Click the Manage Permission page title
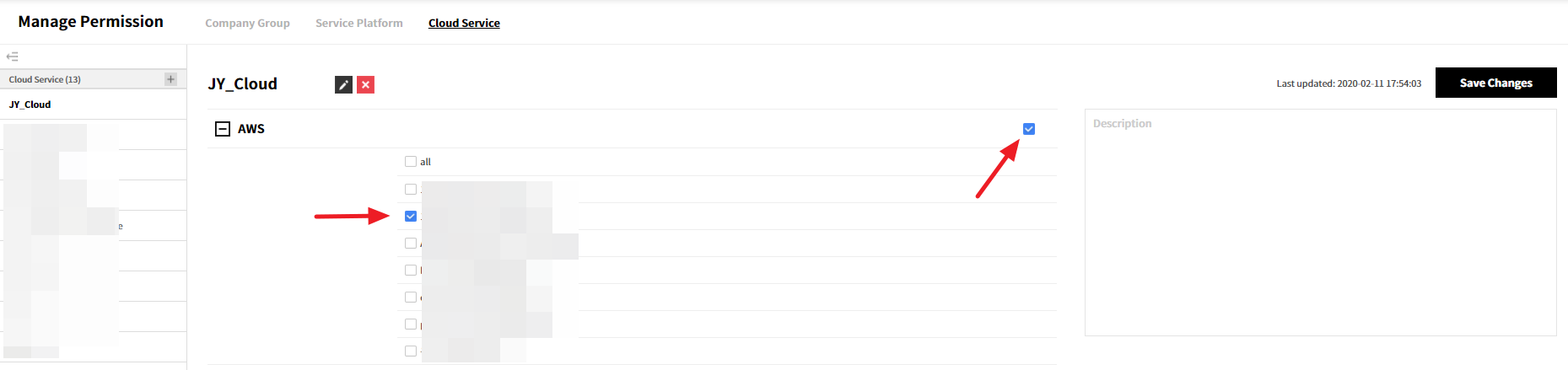 [x=91, y=22]
